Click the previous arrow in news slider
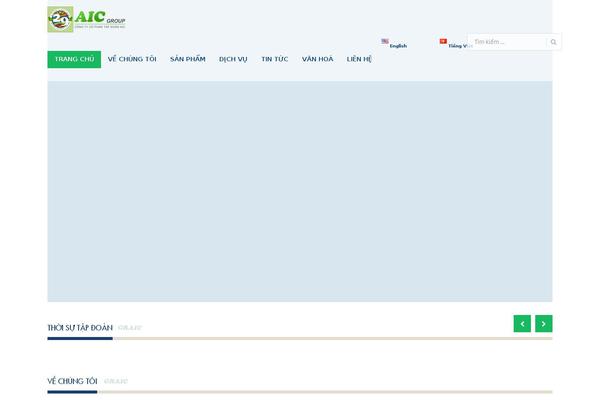 point(522,324)
